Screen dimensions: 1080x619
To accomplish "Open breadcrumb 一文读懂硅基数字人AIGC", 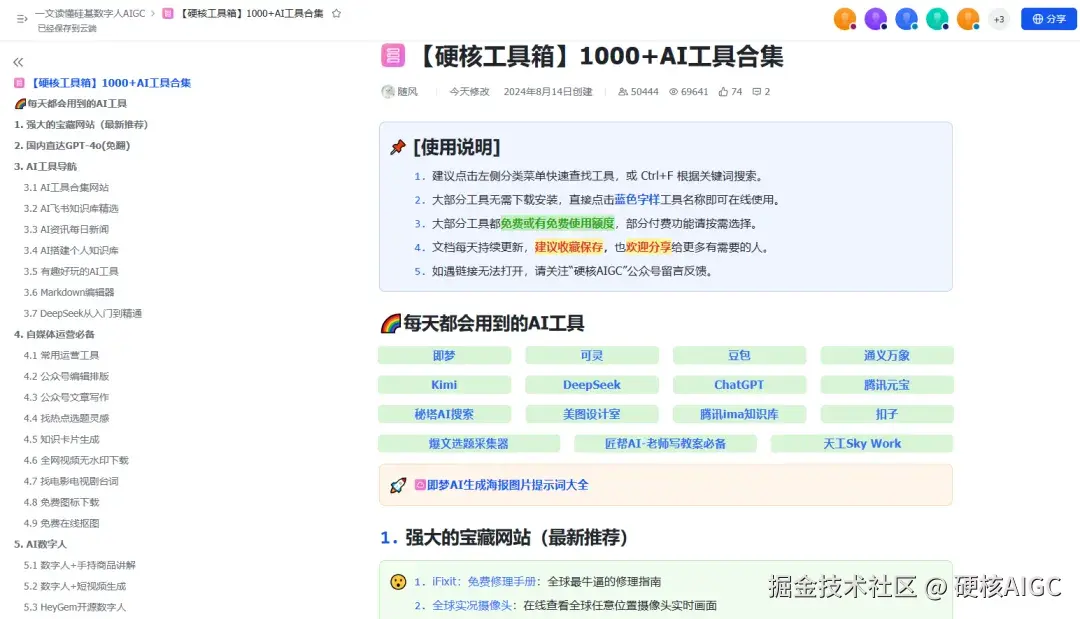I will (88, 13).
